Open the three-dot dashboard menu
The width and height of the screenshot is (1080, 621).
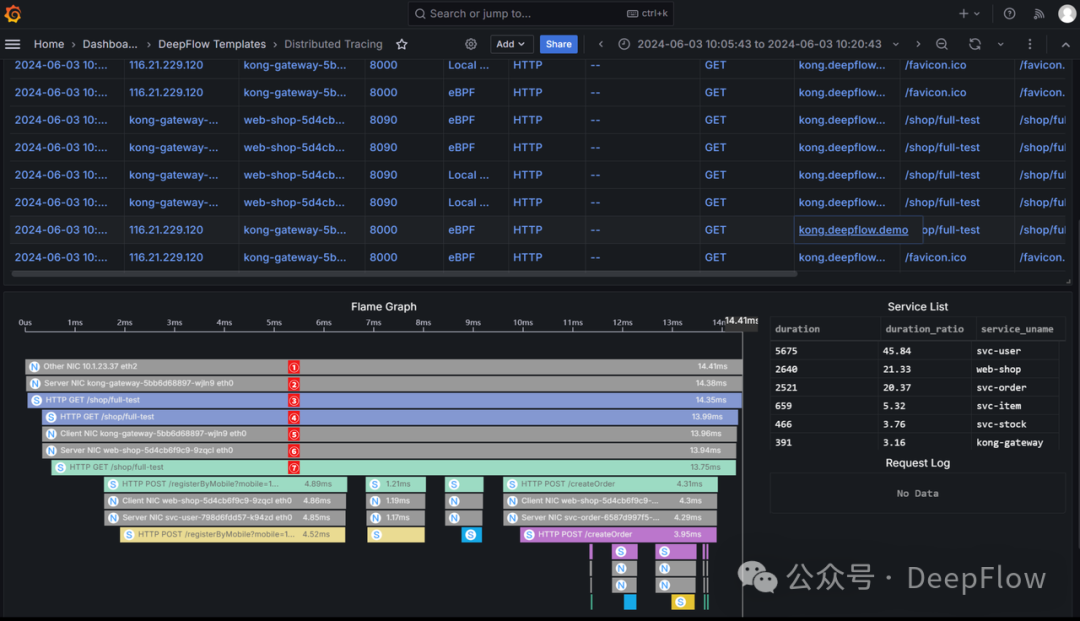[1030, 44]
